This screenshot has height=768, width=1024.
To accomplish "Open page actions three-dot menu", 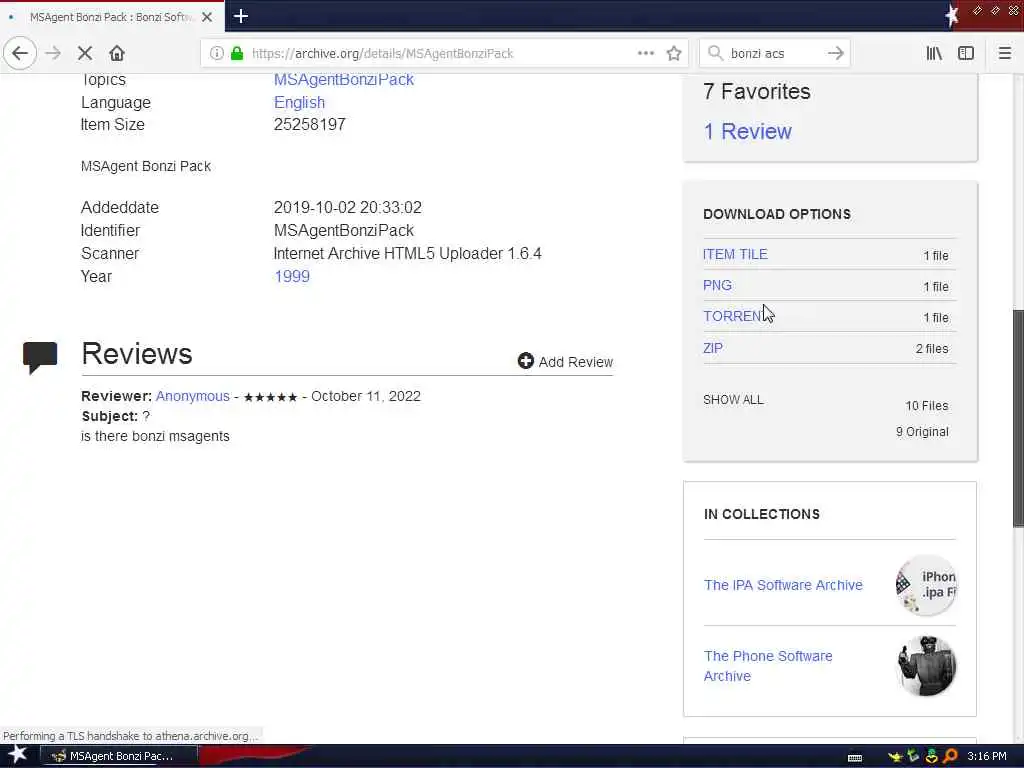I will 646,53.
